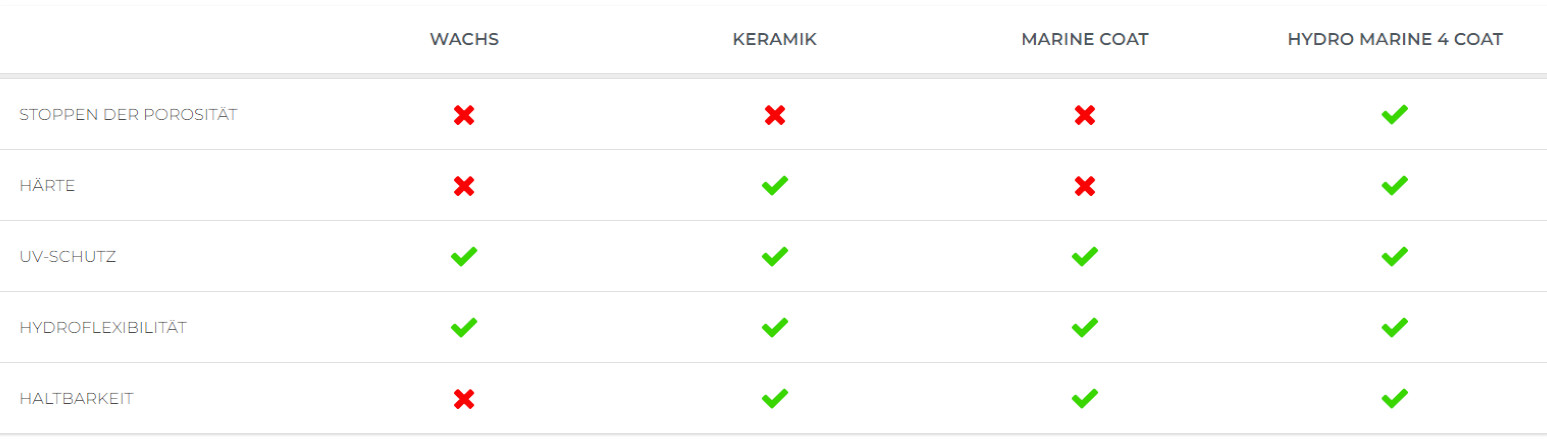
Task: Click red cross for Marine Coat Härte
Action: pos(1084,186)
